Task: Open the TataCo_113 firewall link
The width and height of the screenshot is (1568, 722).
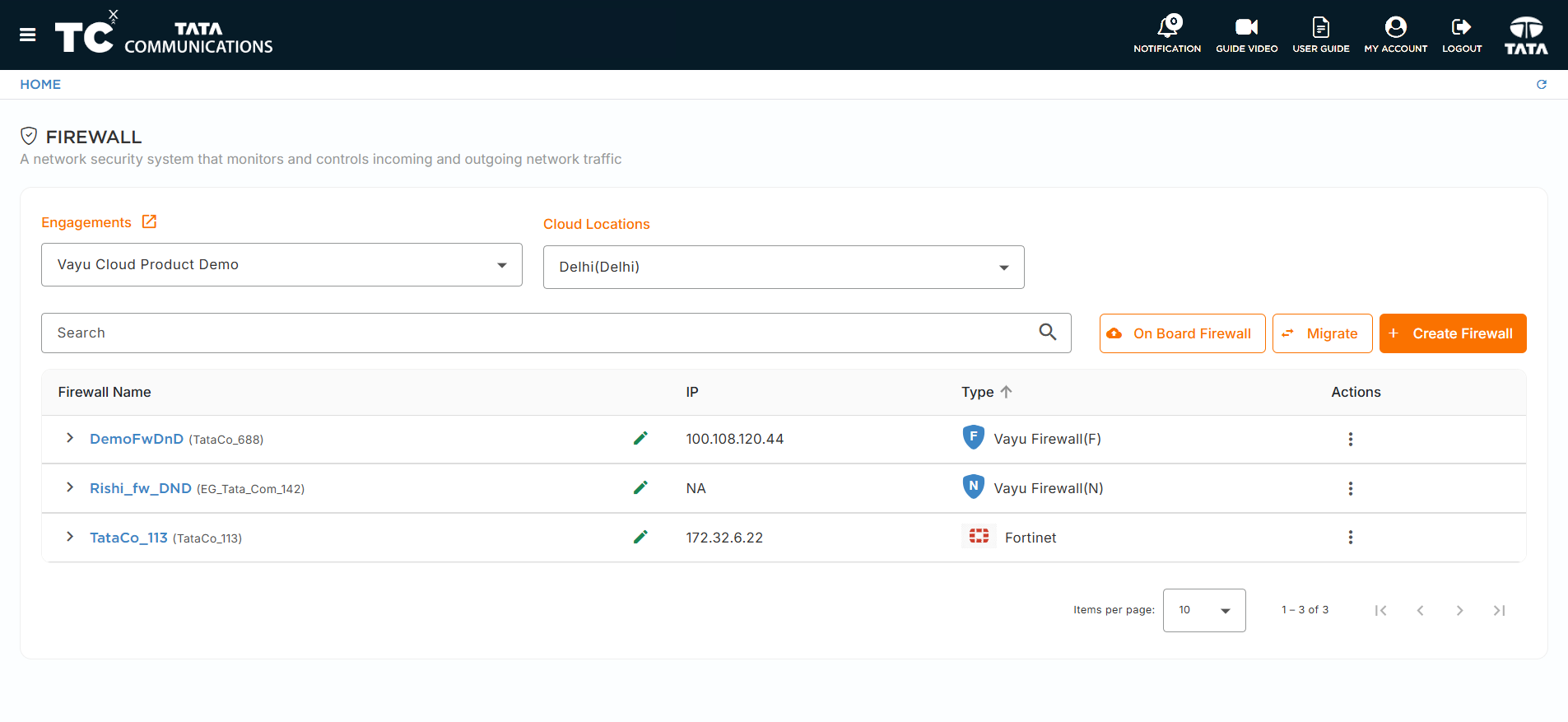Action: [128, 538]
